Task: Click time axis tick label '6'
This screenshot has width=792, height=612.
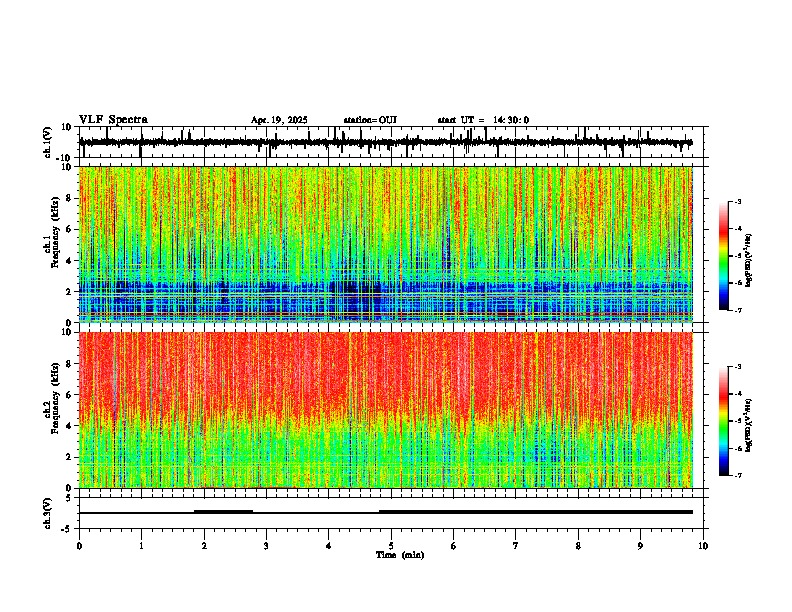Action: click(454, 546)
